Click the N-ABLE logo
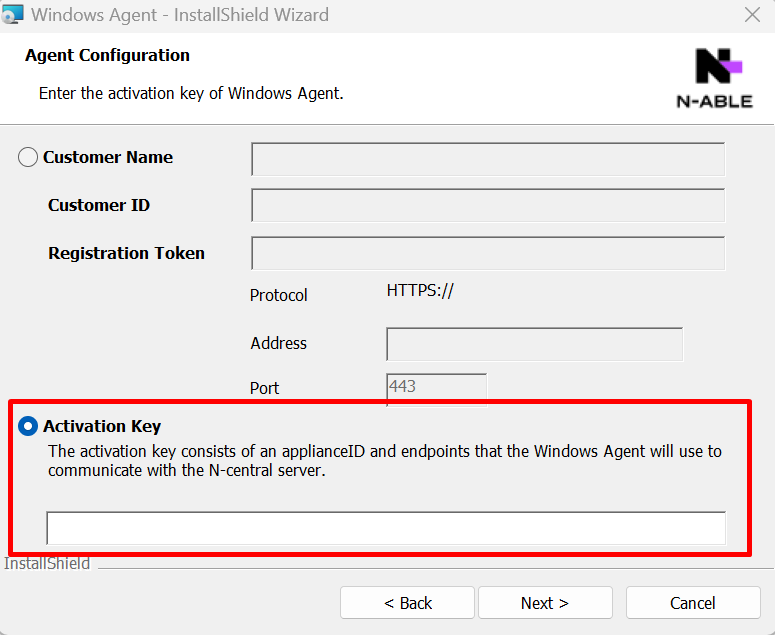Viewport: 775px width, 635px height. (x=715, y=78)
